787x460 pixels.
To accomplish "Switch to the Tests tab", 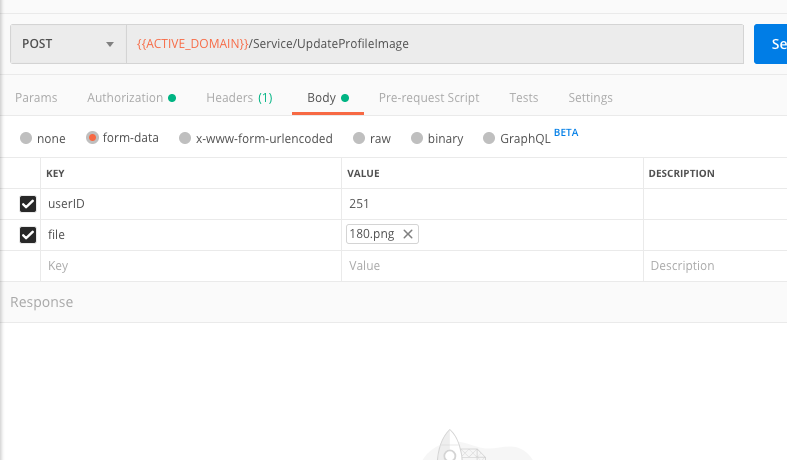I will pos(523,97).
